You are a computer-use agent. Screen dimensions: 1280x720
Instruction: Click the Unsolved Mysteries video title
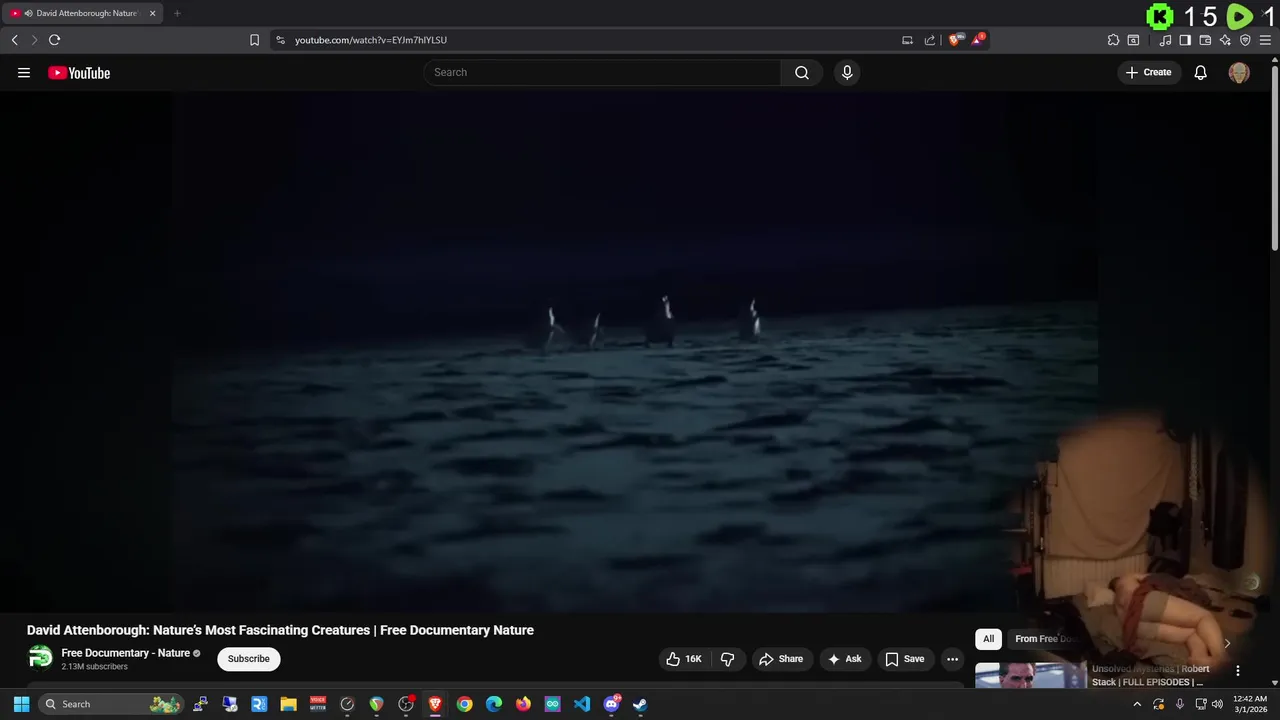point(1150,675)
